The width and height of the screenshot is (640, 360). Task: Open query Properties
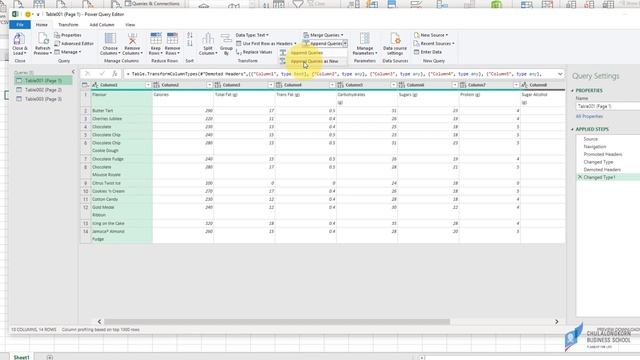[68, 35]
